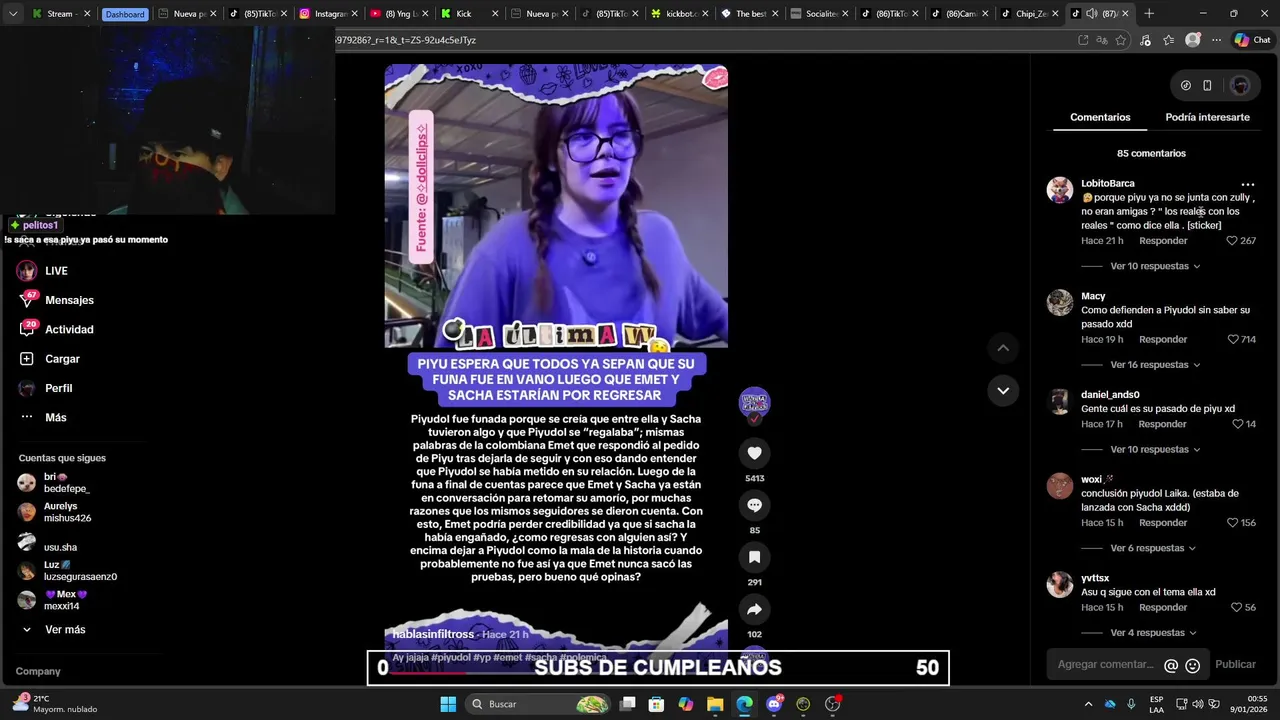1280x720 pixels.
Task: Like daniel_ands0's comment
Action: tap(1237, 424)
